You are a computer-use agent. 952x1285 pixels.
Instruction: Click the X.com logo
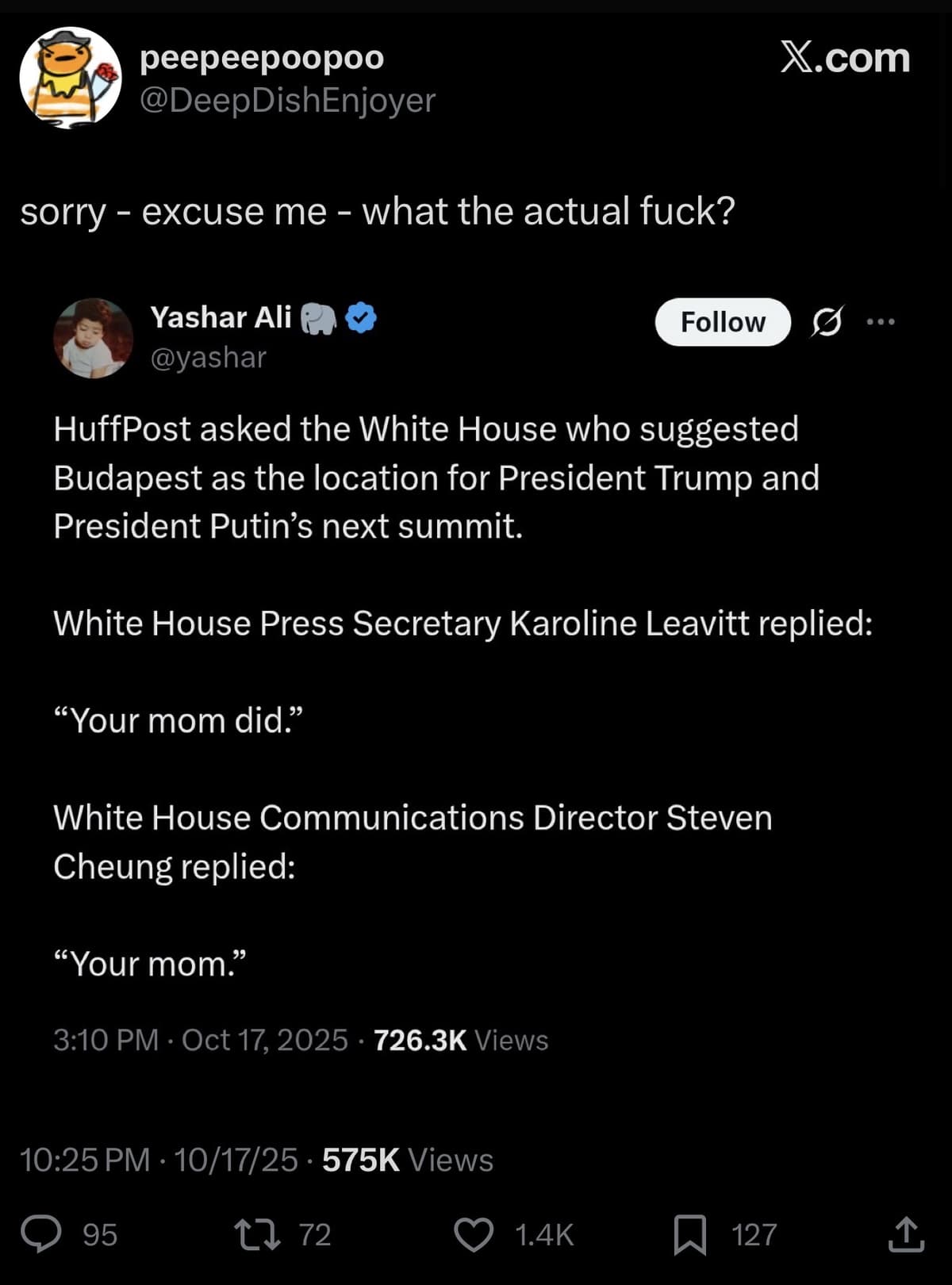point(845,58)
